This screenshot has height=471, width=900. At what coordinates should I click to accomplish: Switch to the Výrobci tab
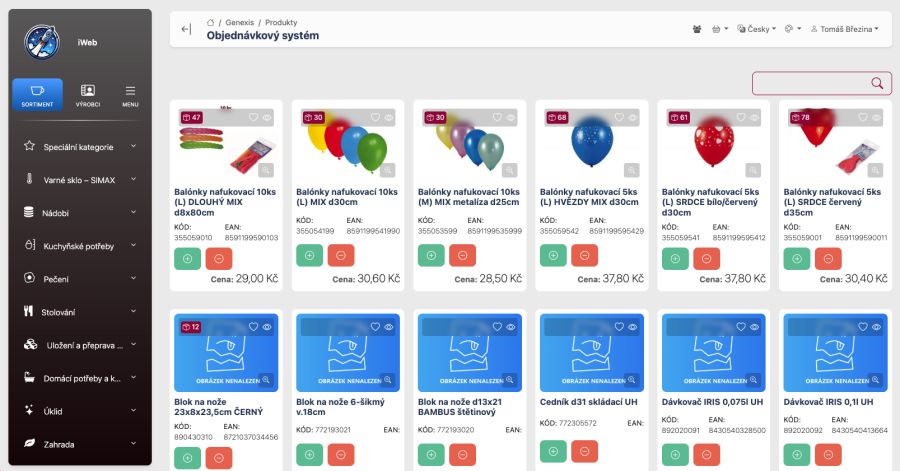88,95
